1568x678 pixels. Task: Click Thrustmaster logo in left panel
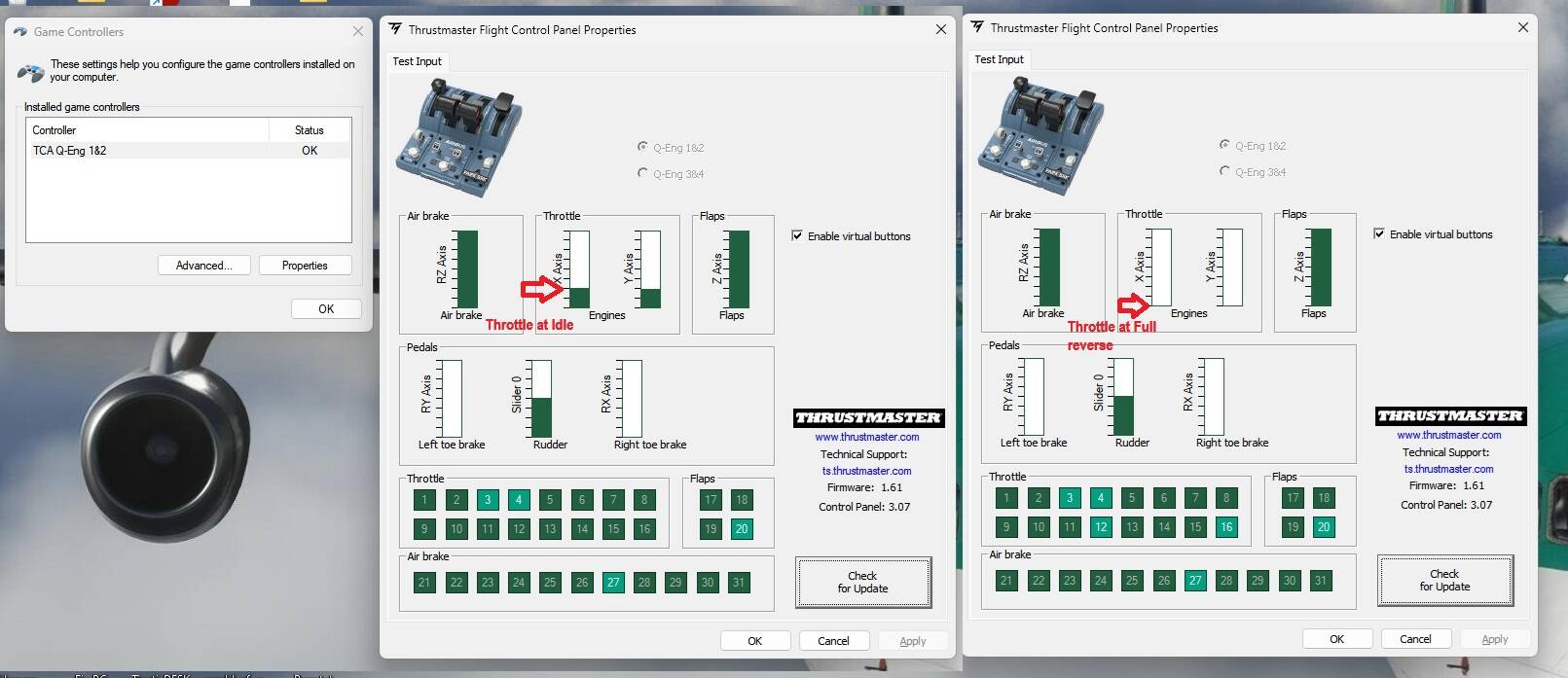[869, 418]
